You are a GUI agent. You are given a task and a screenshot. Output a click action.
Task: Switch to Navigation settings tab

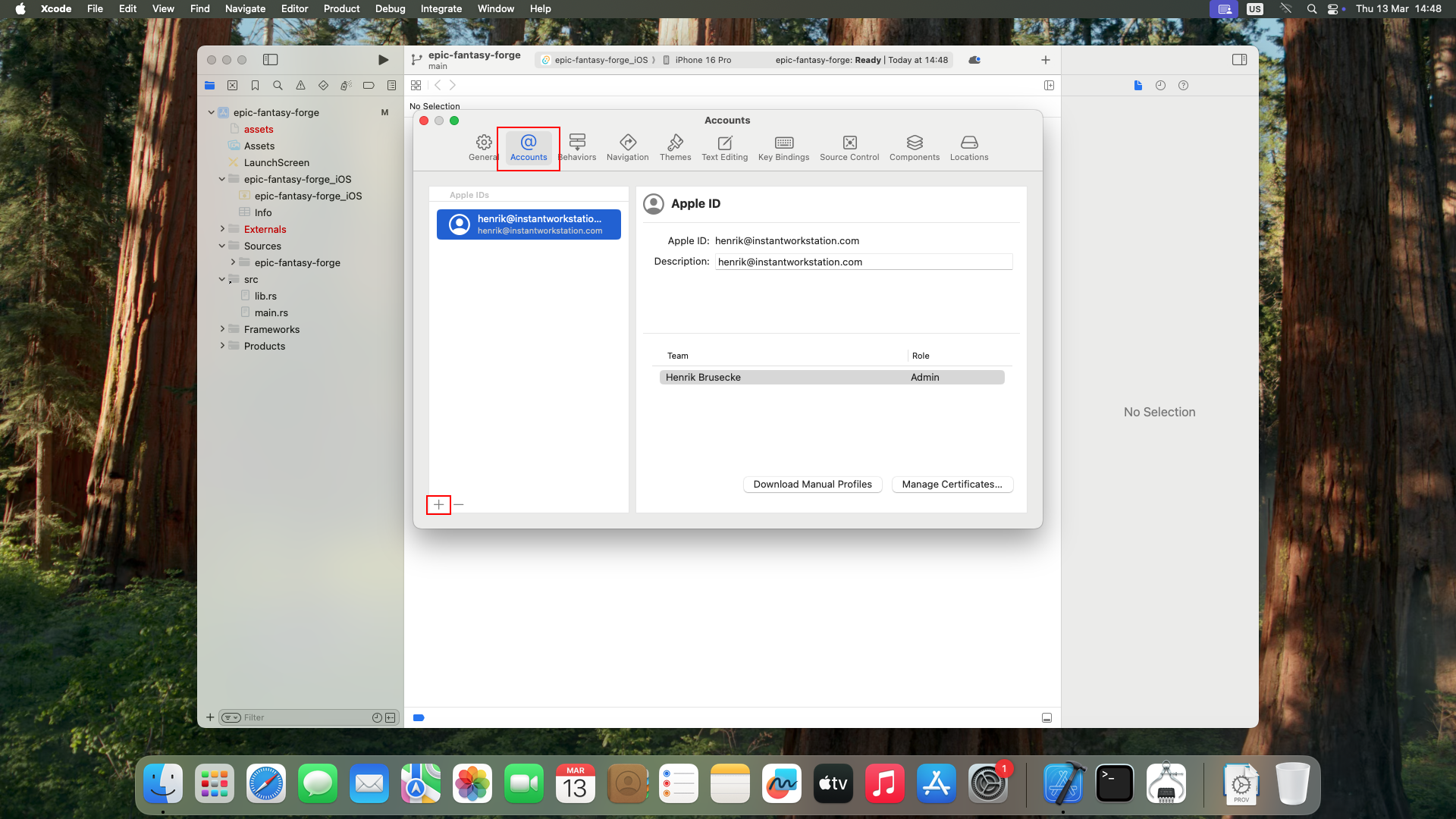click(x=628, y=147)
